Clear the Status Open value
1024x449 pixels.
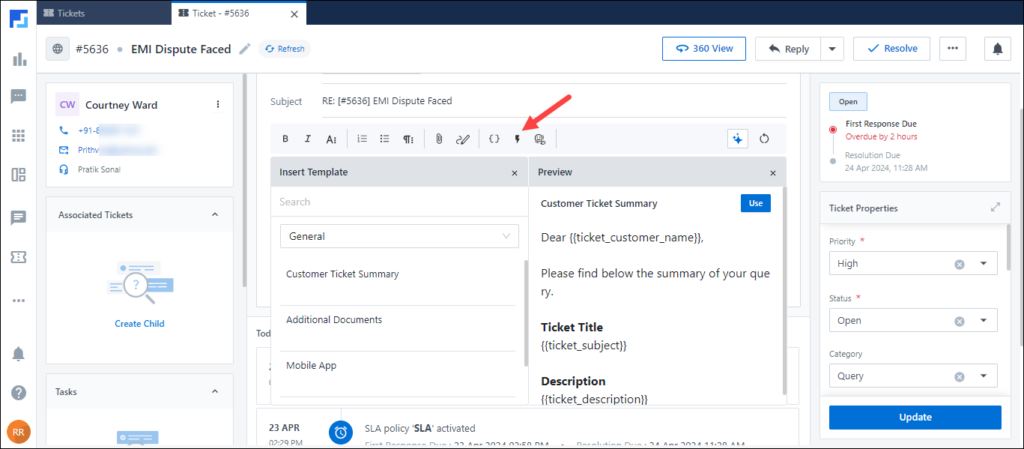click(959, 321)
